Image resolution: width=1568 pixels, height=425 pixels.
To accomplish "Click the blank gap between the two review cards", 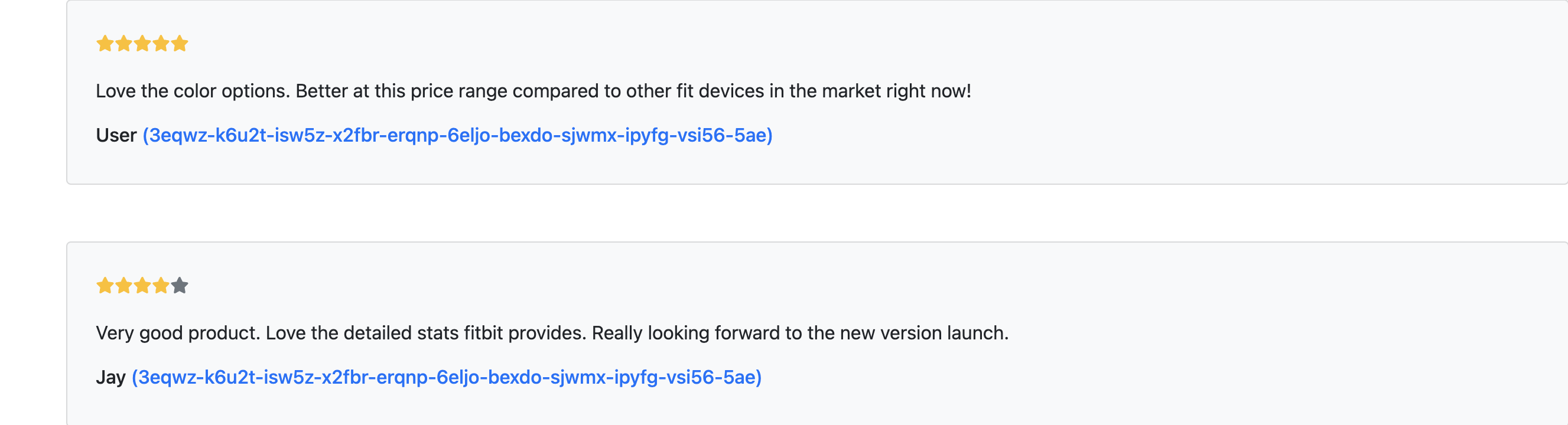I will 791,213.
